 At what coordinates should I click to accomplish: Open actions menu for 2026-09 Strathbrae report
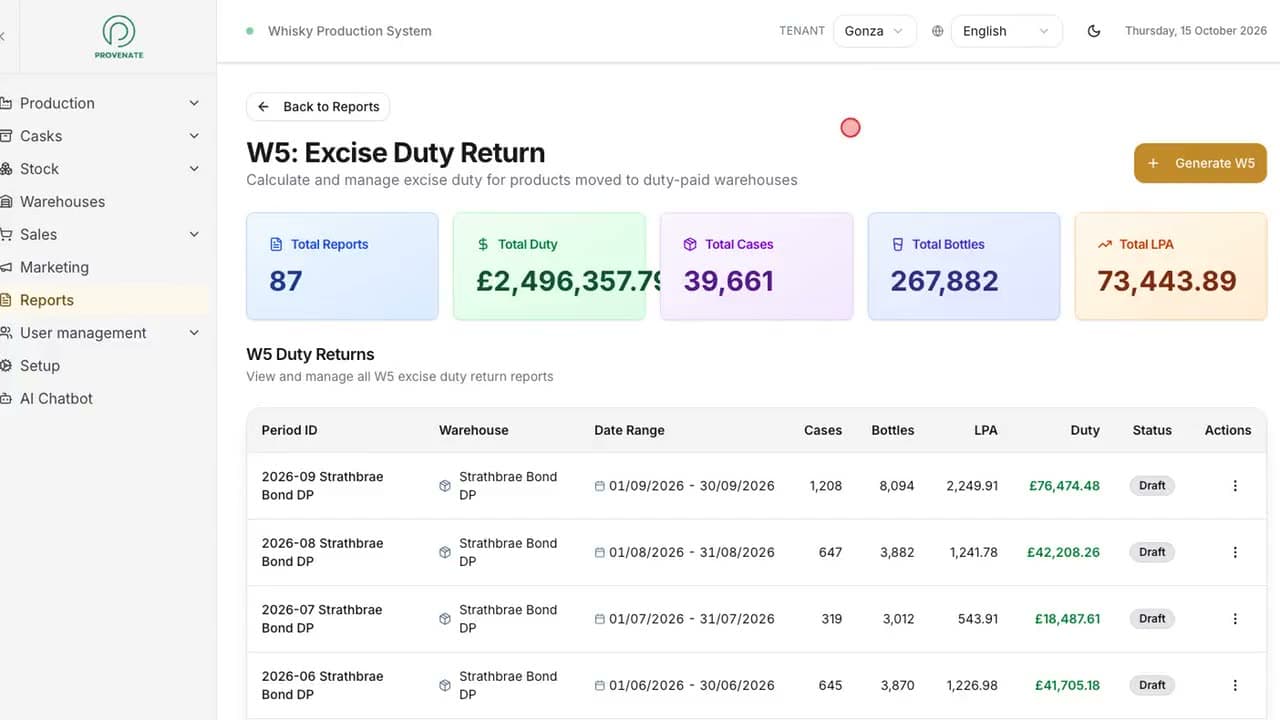1235,486
